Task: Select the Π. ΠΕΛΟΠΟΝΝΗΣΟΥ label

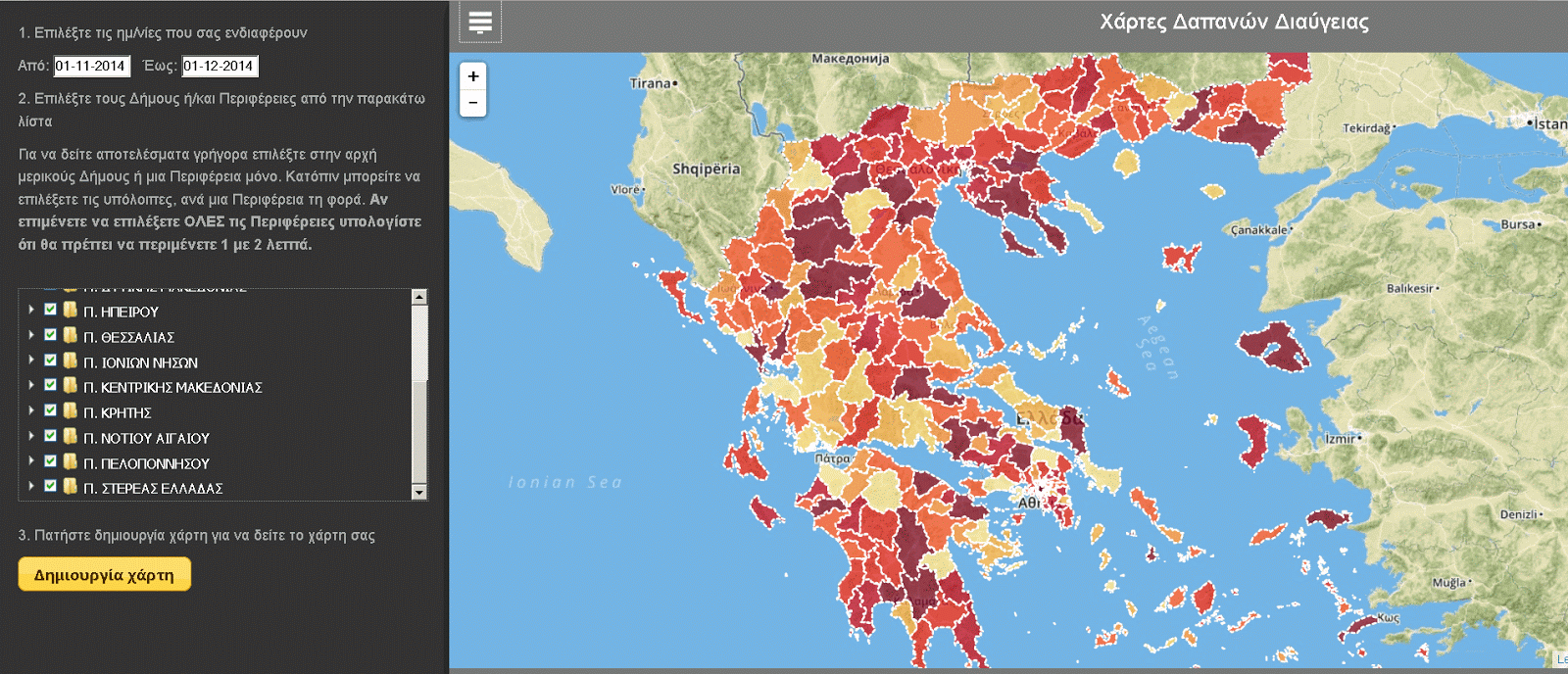Action: [x=146, y=463]
